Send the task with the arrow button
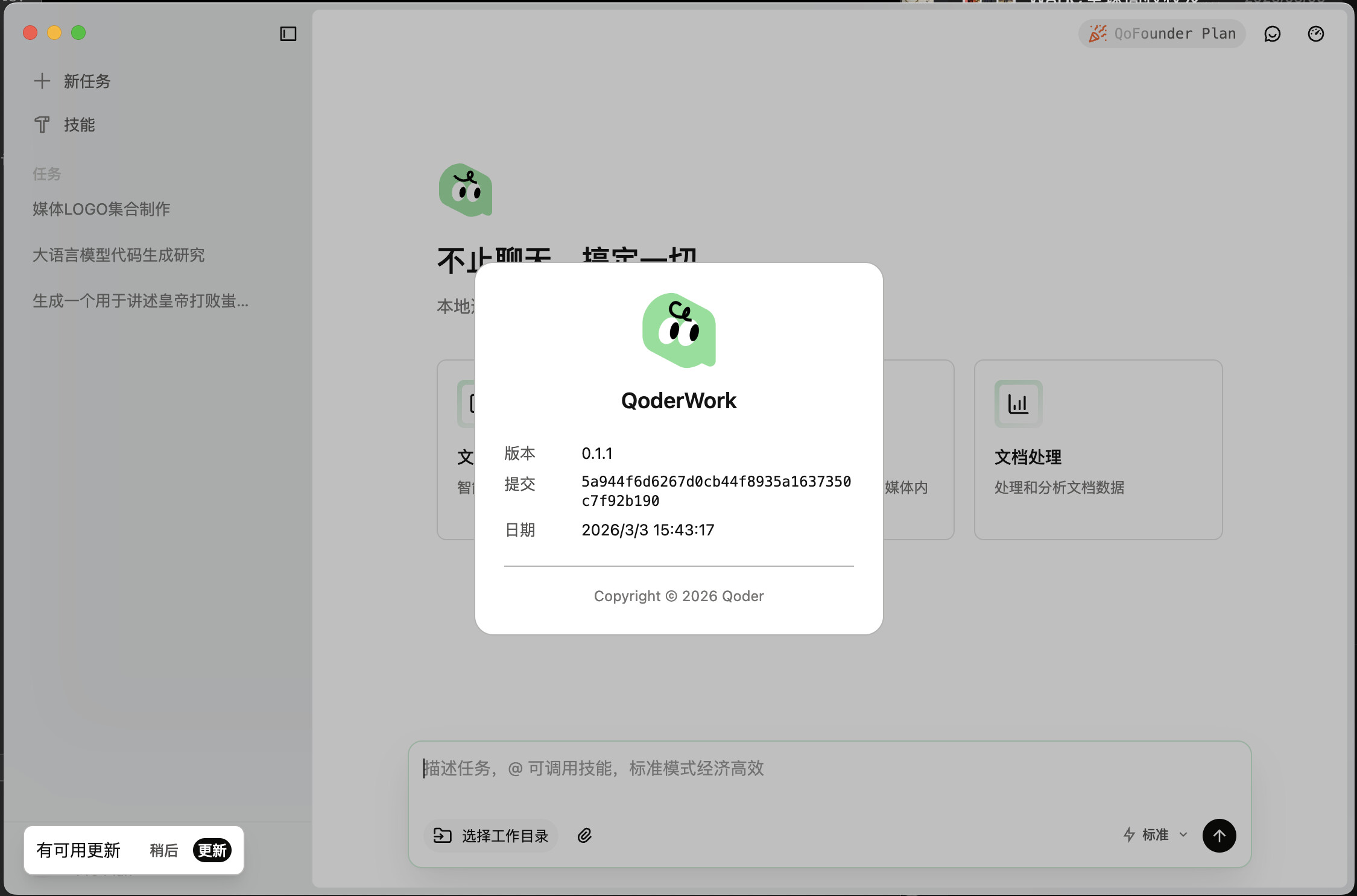The height and width of the screenshot is (896, 1357). click(1219, 836)
